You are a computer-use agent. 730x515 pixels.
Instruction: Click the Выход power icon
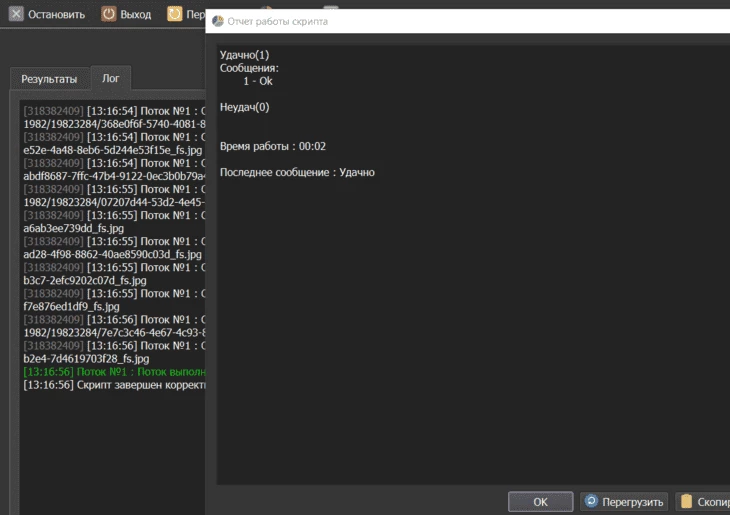[108, 14]
